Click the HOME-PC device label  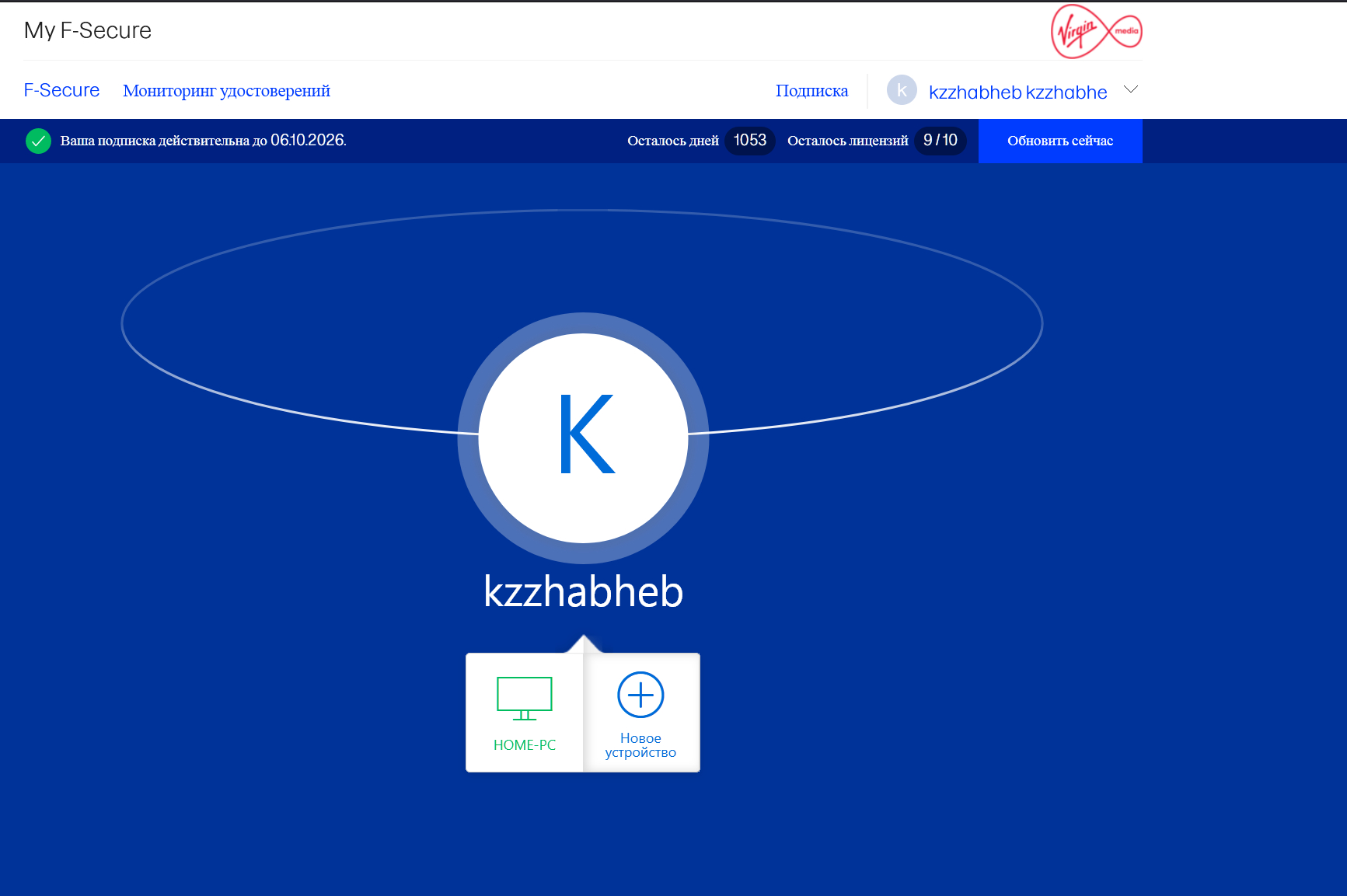point(525,745)
